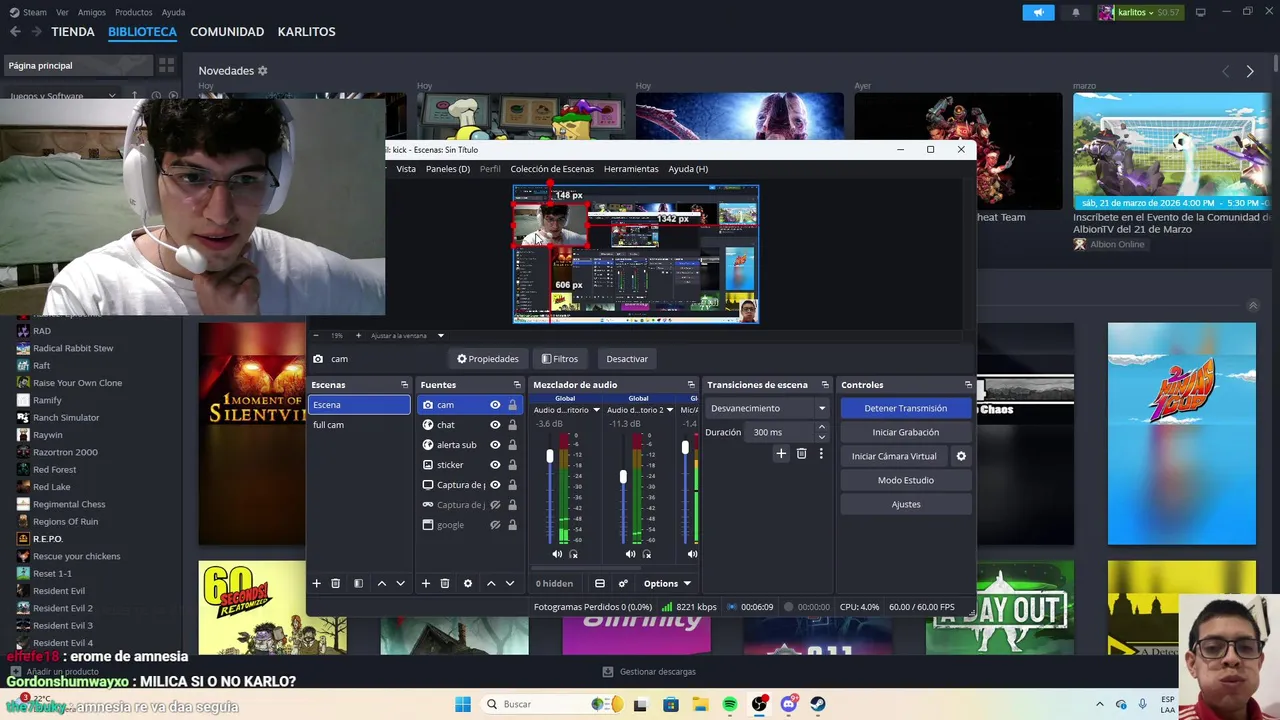This screenshot has width=1280, height=720.
Task: Open first Audio del escritorio channel dropdown
Action: tap(596, 410)
